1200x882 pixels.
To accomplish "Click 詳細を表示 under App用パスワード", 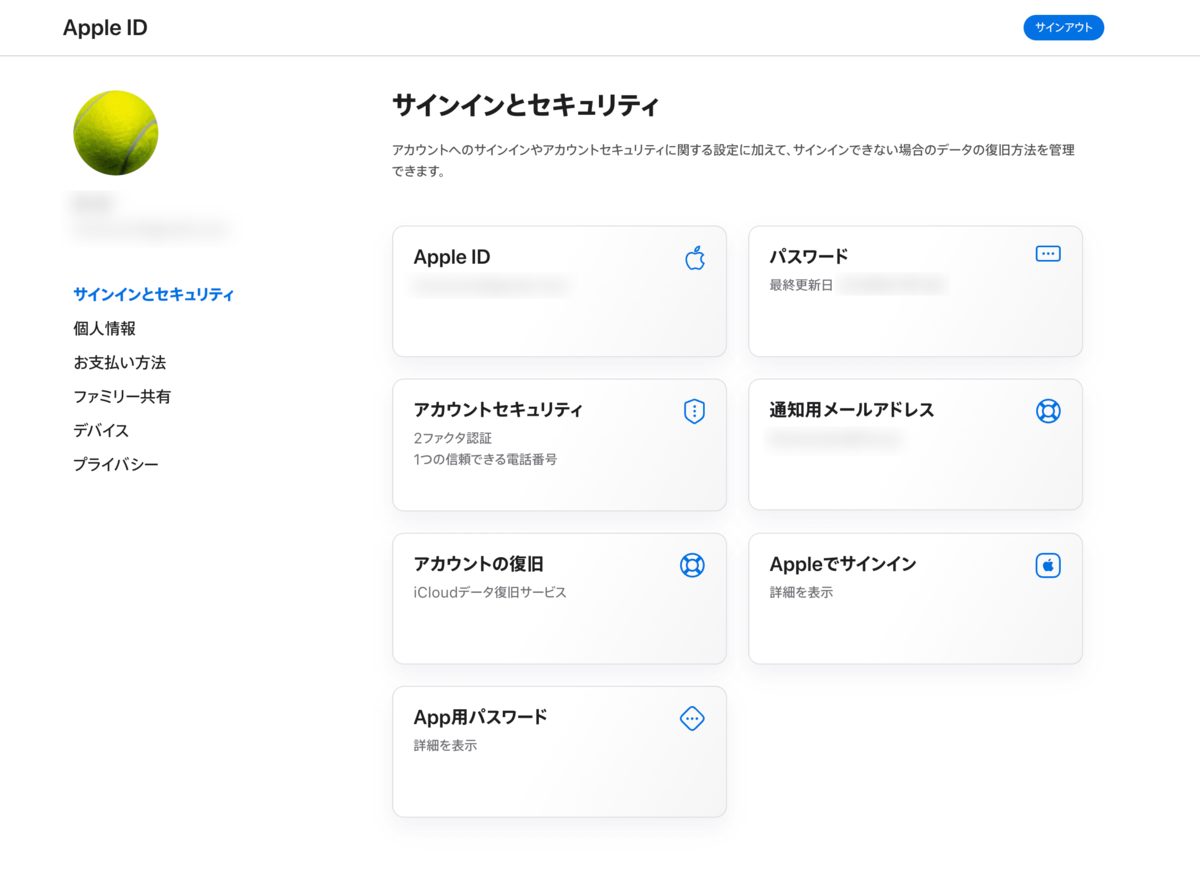I will (x=445, y=745).
